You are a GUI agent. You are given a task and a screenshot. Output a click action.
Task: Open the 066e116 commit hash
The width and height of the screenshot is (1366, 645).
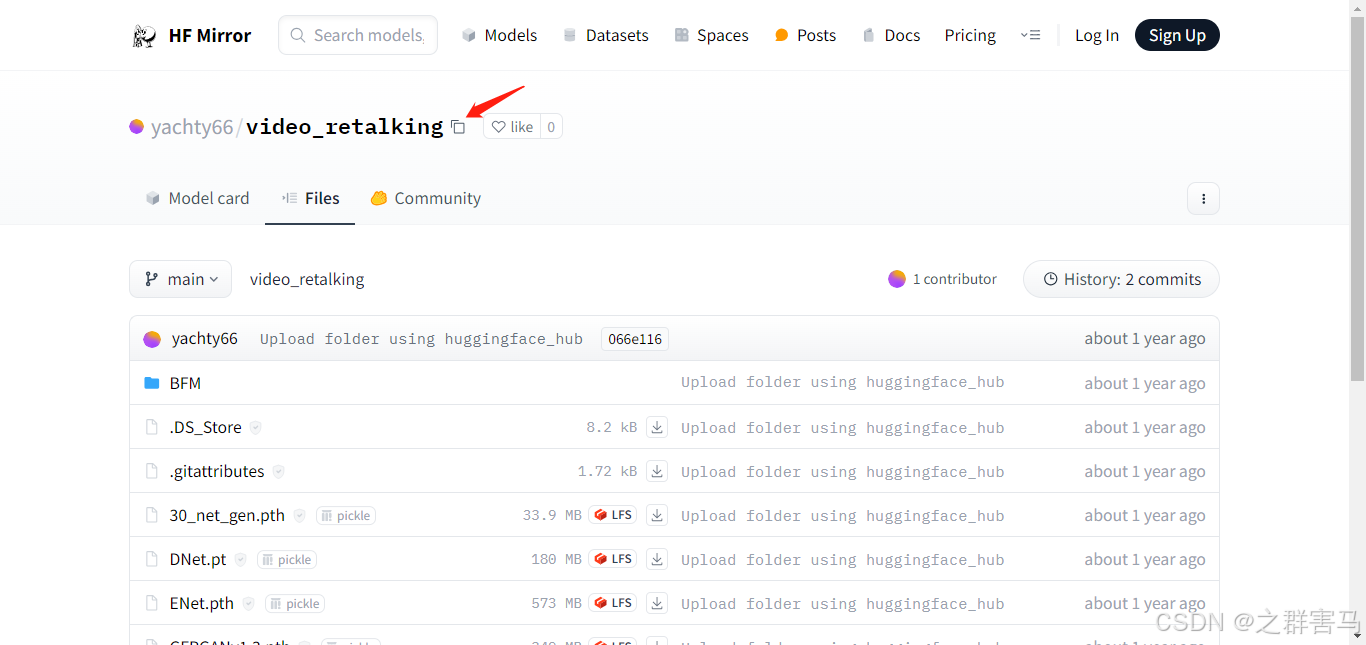point(635,339)
